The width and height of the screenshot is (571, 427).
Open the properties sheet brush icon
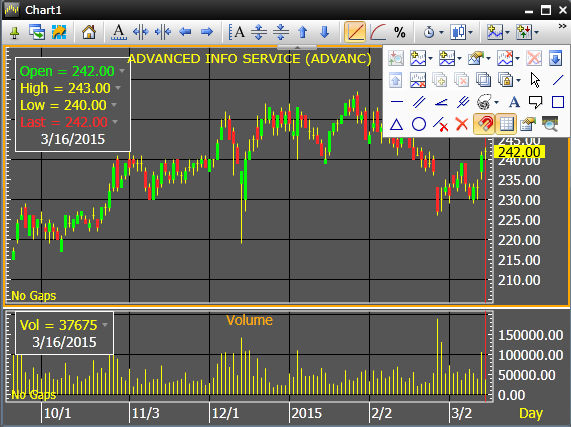(528, 124)
